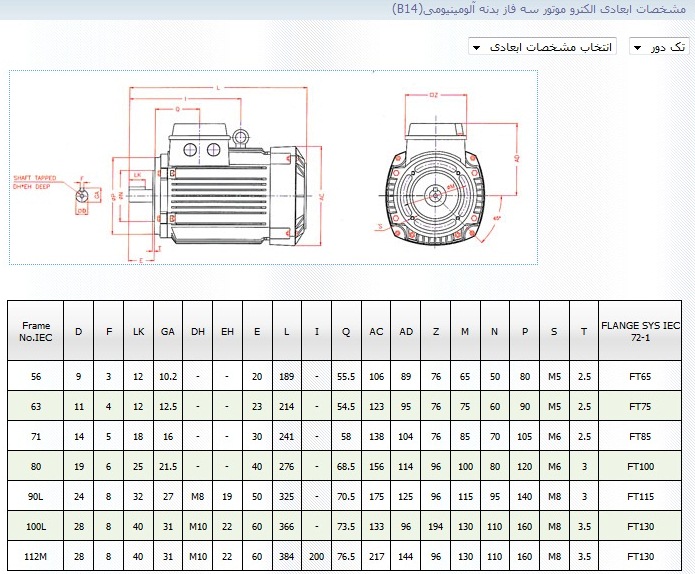Click P value '105'
The height and width of the screenshot is (574, 695).
pyautogui.click(x=524, y=437)
